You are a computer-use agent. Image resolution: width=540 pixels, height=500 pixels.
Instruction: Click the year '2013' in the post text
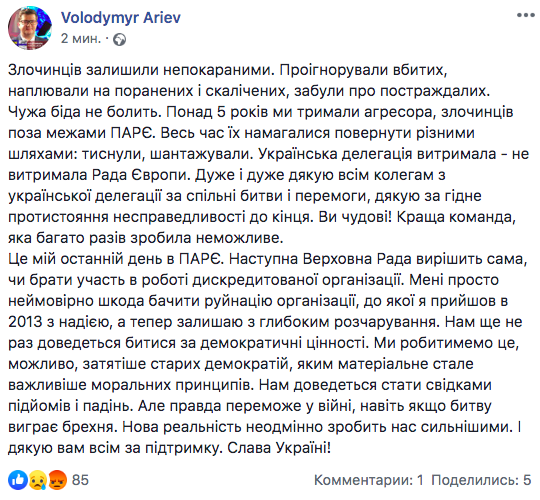[x=25, y=322]
